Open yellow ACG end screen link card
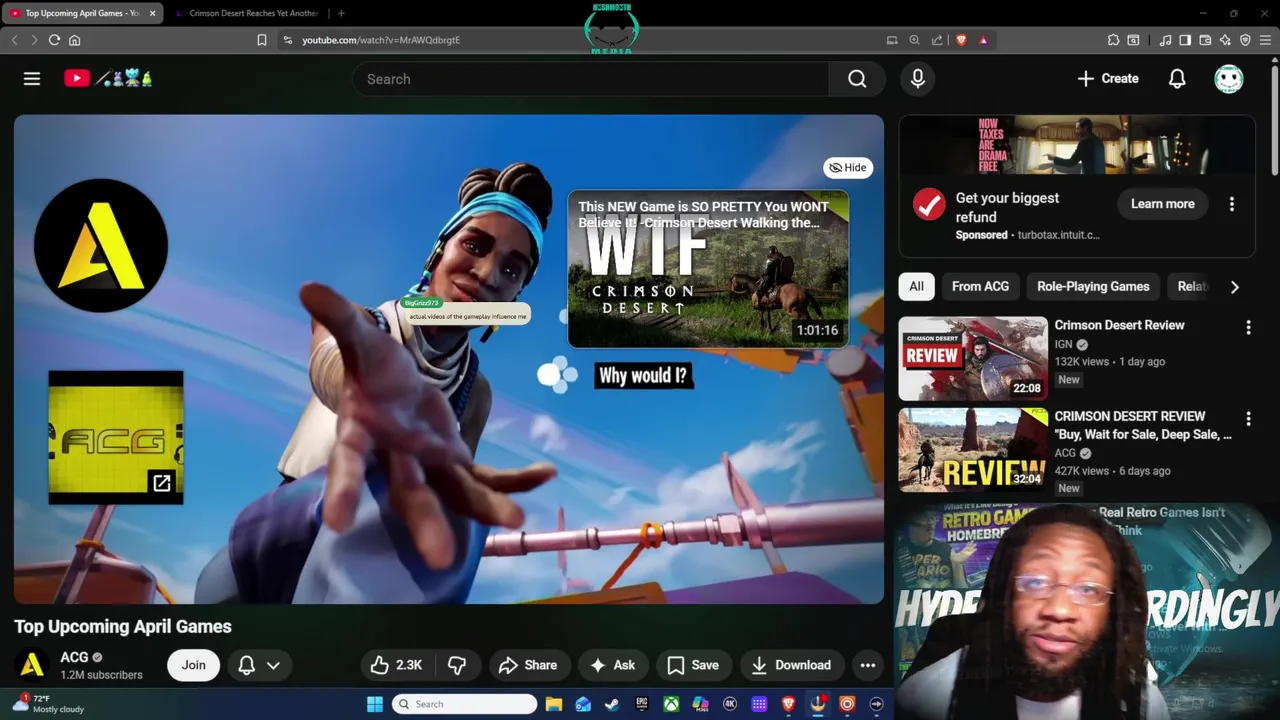1280x720 pixels. (x=116, y=438)
